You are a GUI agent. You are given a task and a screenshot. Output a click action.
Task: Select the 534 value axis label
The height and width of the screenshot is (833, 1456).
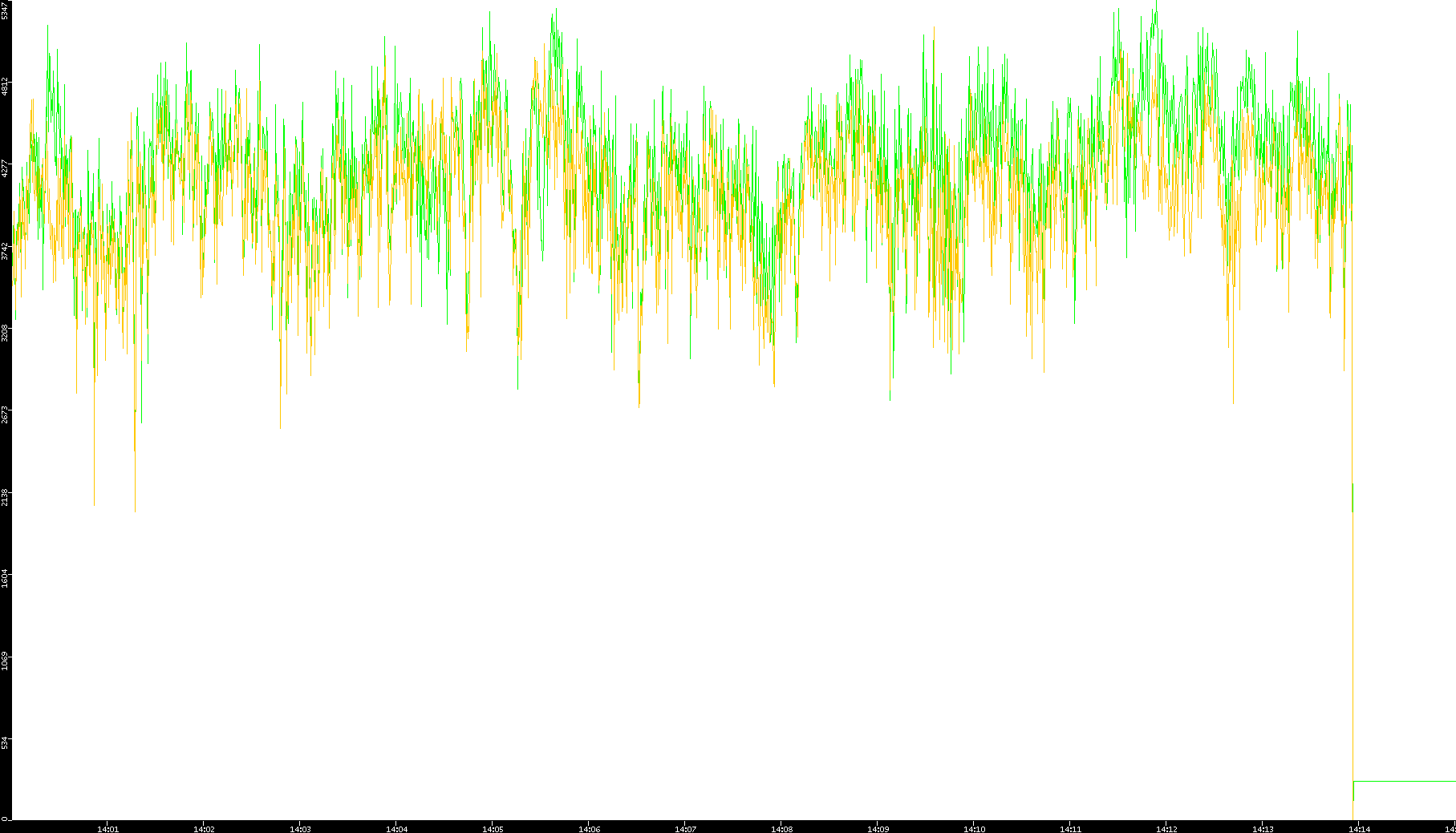tap(5, 743)
